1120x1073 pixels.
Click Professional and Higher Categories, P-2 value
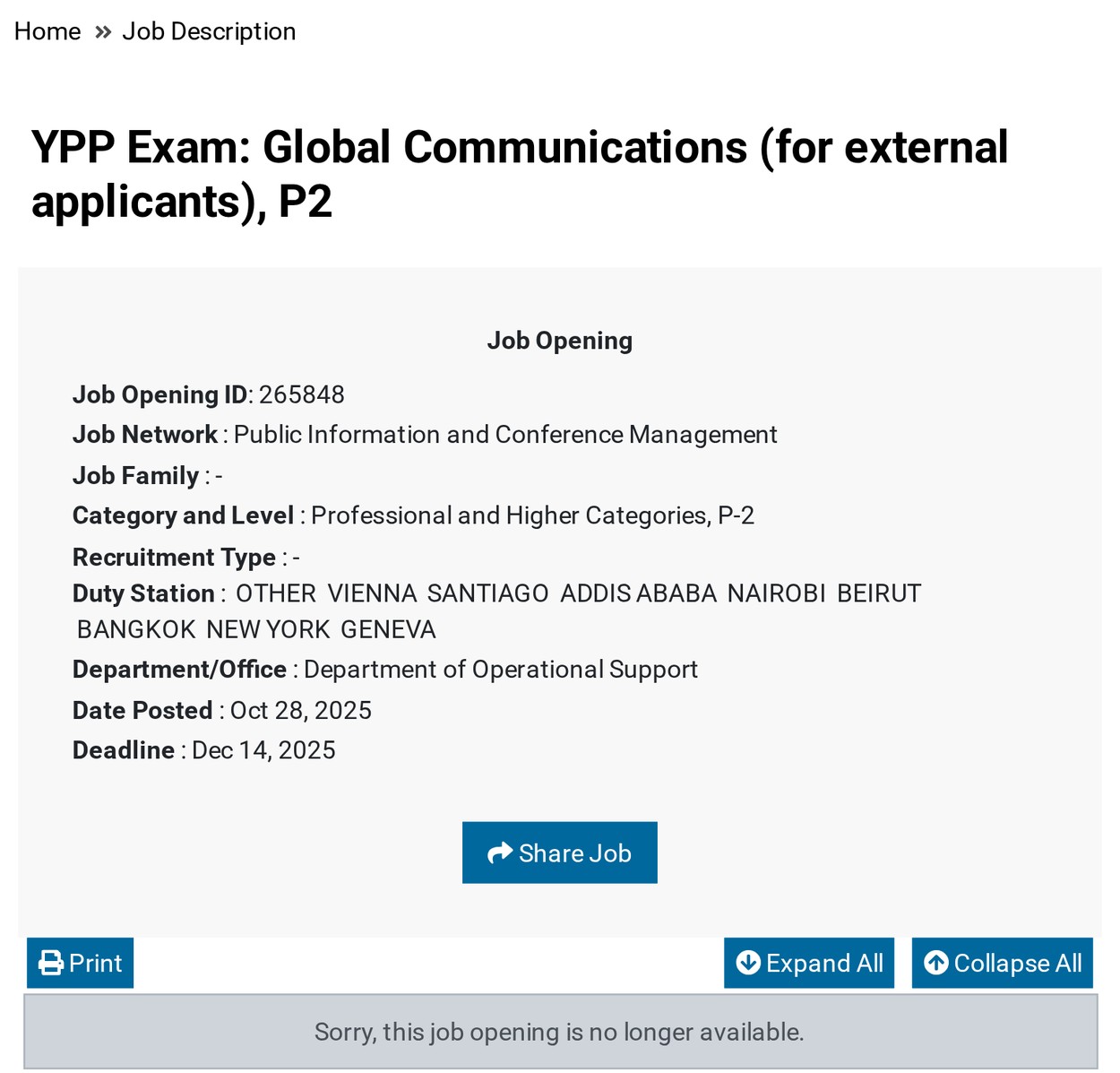[x=532, y=515]
